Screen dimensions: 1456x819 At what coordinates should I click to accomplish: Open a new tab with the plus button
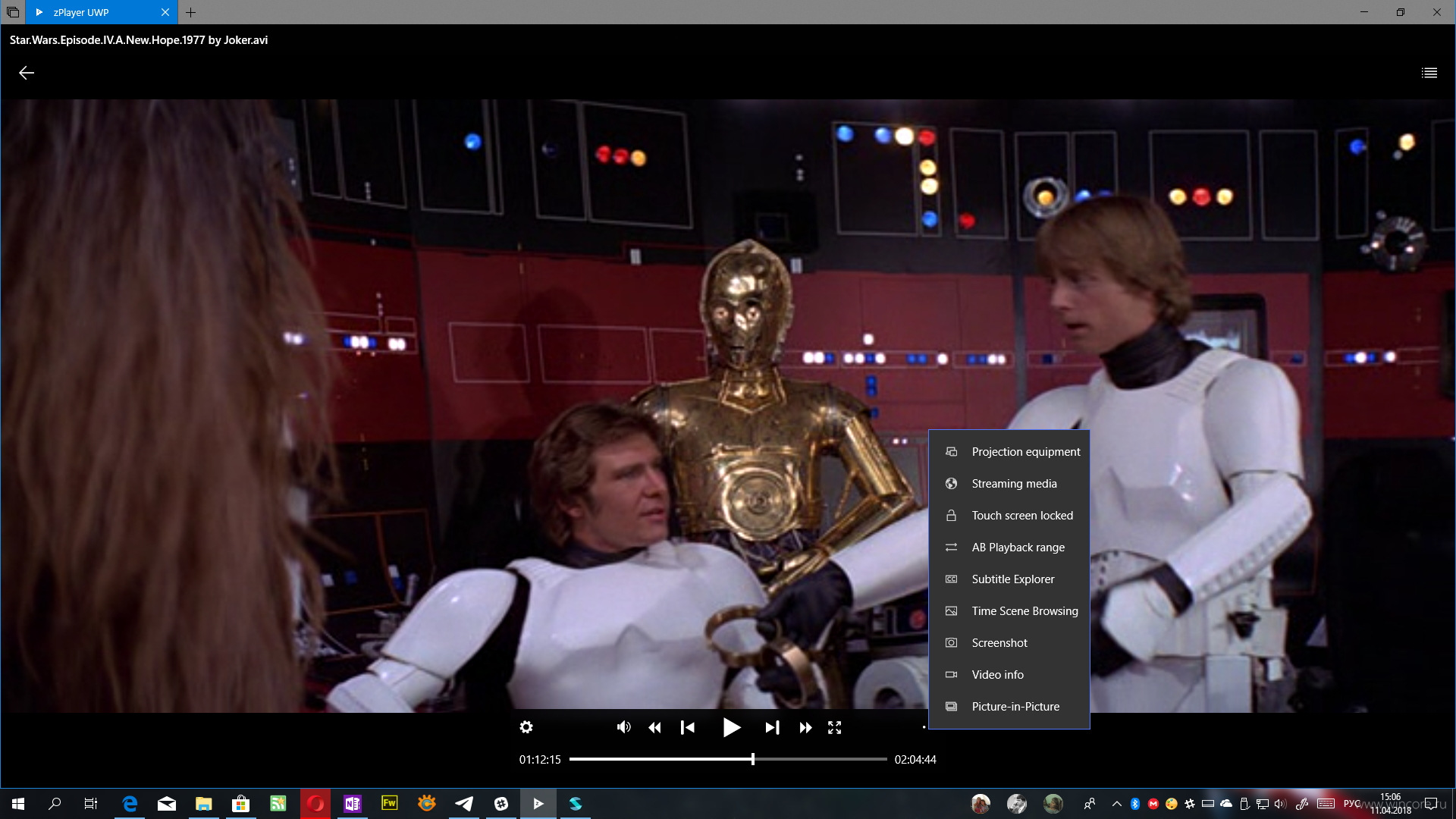pyautogui.click(x=190, y=12)
